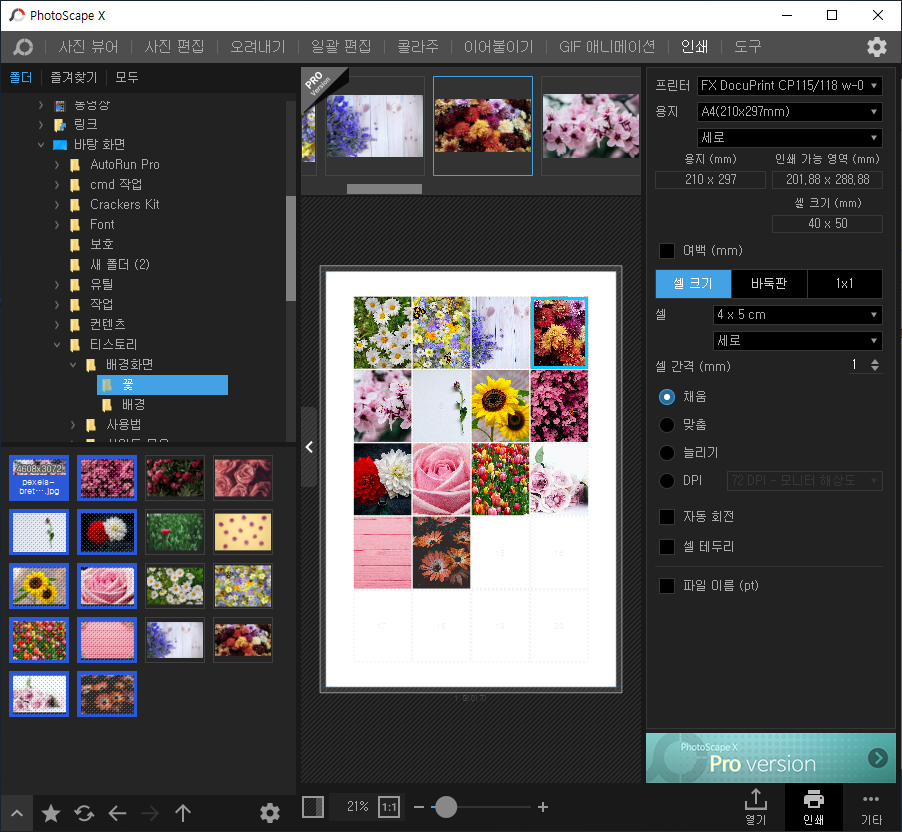Open settings gear in top menu bar

click(x=876, y=47)
